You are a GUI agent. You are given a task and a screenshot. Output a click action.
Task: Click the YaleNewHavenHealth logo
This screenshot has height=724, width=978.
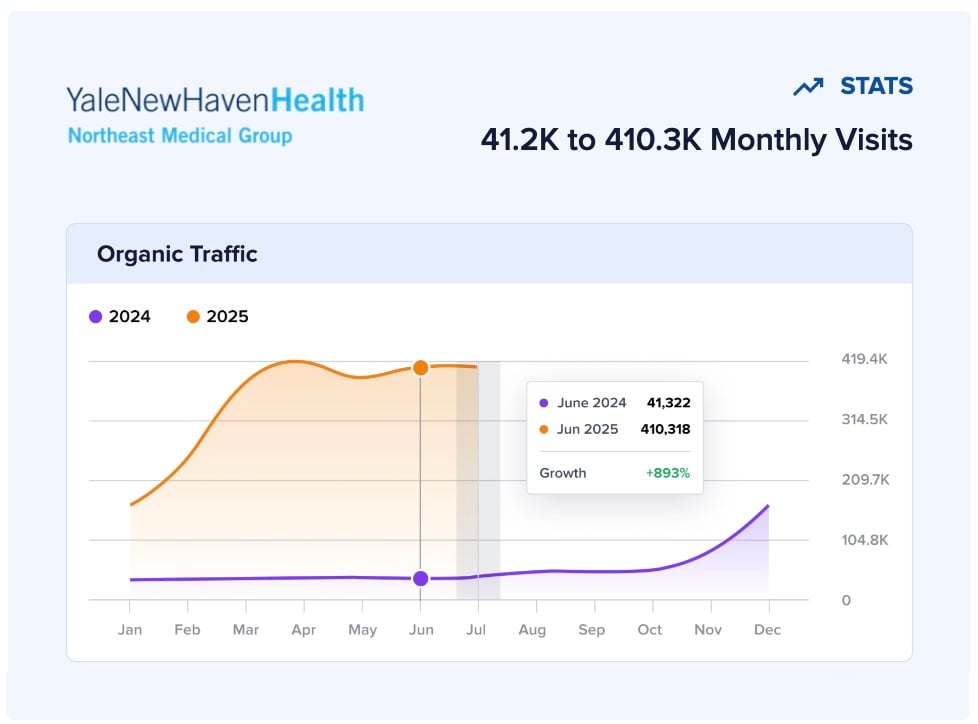(213, 99)
